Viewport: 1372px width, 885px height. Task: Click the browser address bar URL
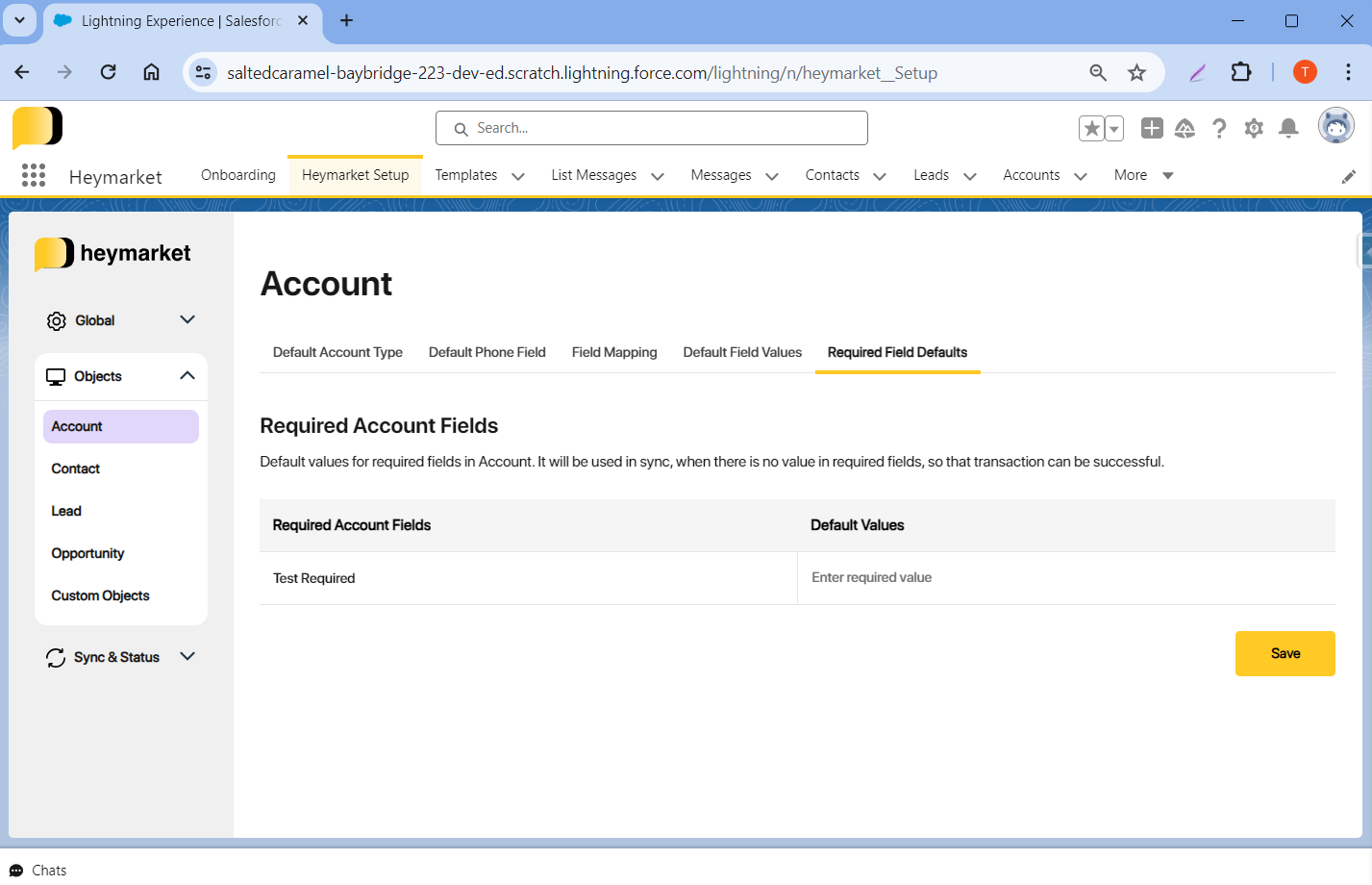tap(582, 73)
